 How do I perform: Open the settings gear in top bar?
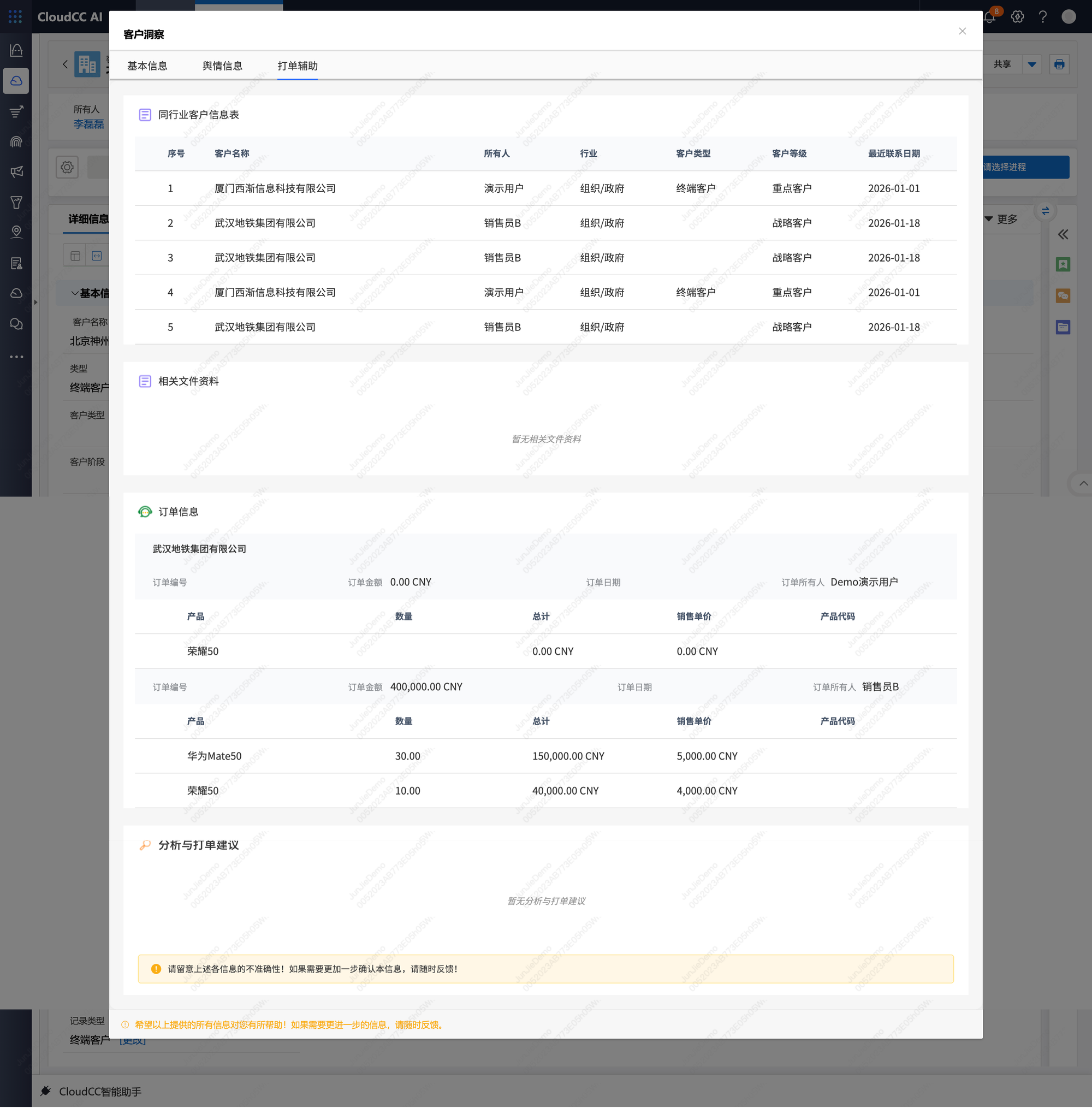pyautogui.click(x=1017, y=16)
